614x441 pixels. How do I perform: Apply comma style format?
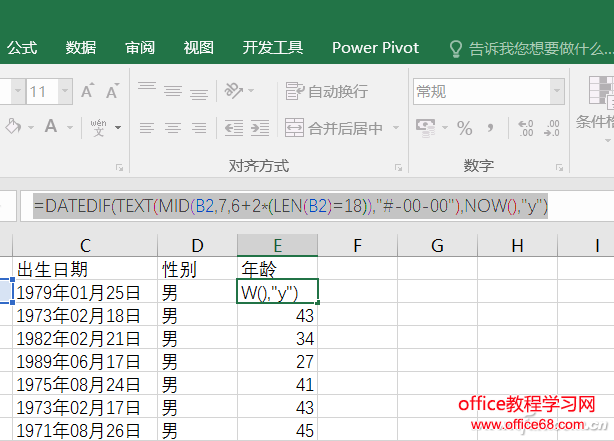(x=490, y=128)
